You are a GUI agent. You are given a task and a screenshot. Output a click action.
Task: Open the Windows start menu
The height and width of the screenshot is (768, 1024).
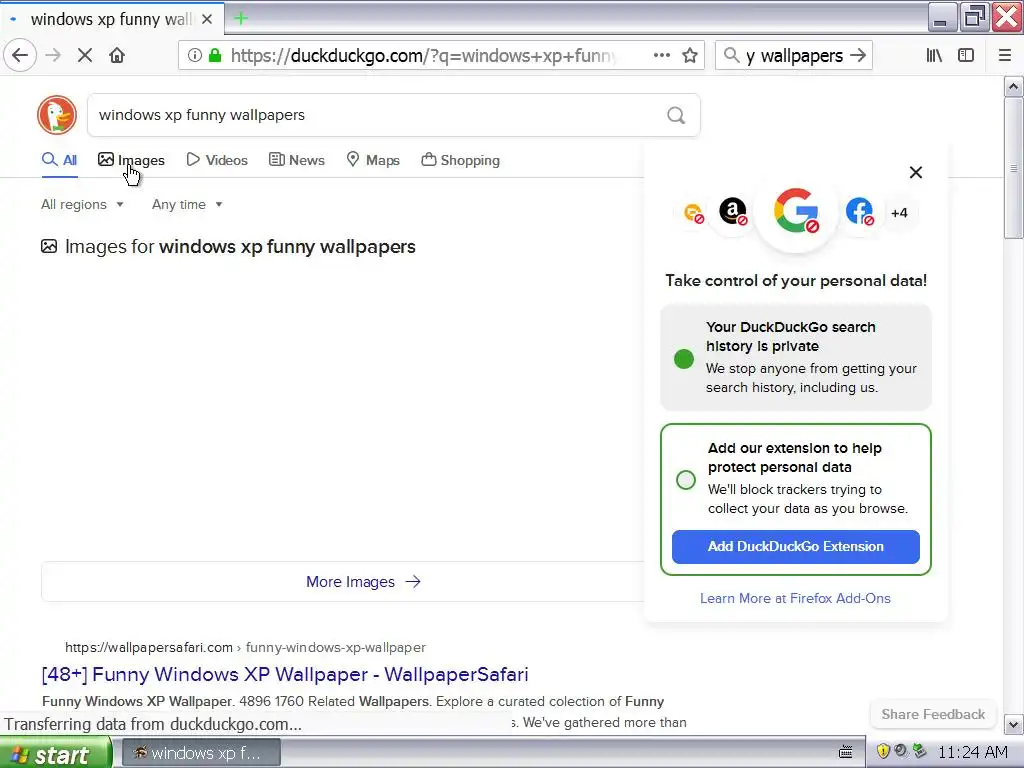(56, 754)
